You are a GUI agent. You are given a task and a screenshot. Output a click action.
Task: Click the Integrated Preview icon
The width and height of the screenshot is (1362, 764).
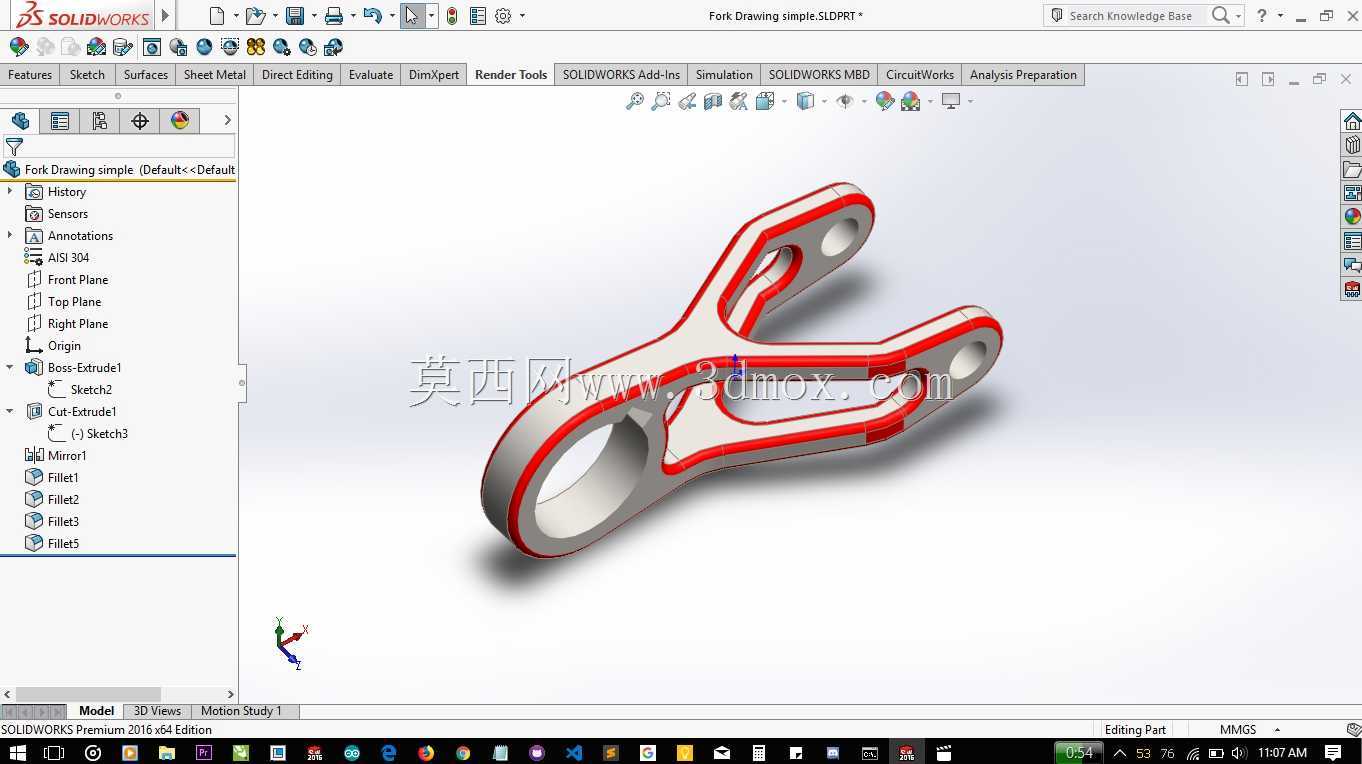(152, 47)
